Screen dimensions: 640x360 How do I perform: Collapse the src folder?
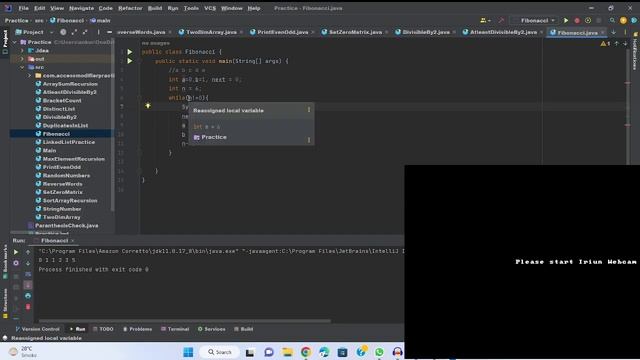[22, 67]
